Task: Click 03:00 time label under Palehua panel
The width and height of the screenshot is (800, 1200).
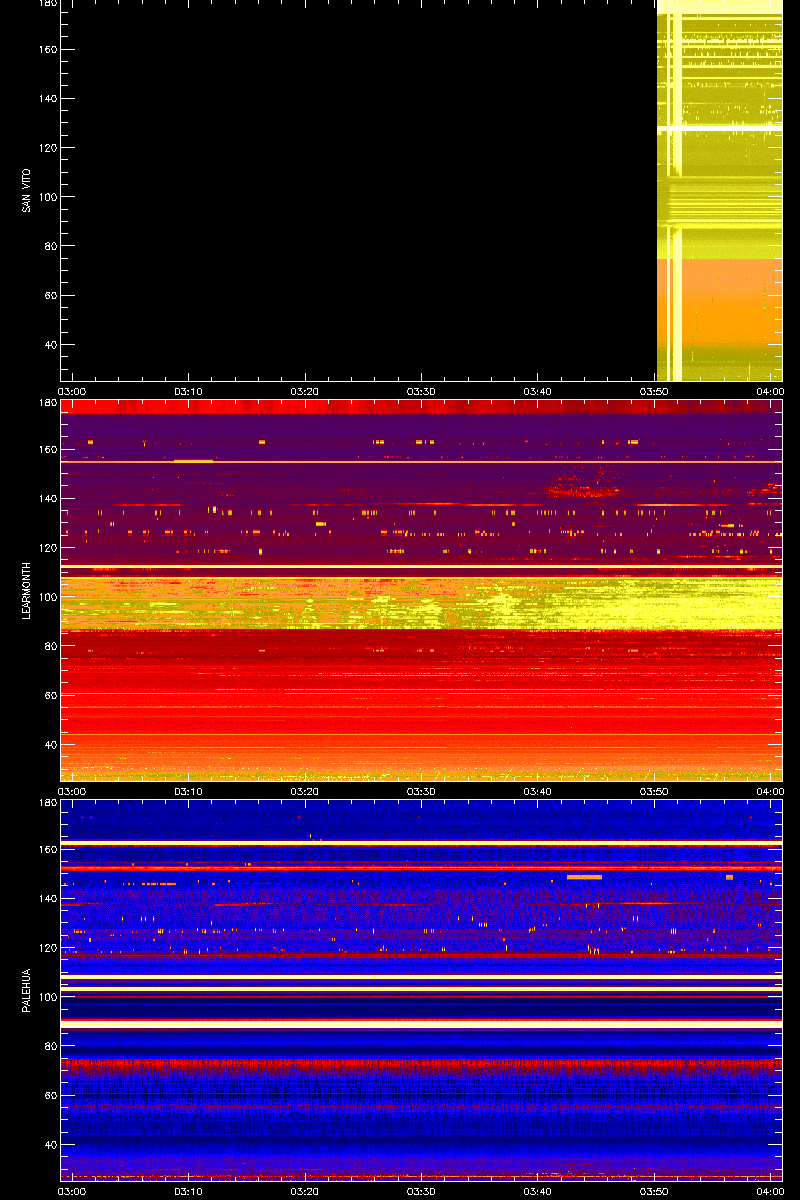Action: click(72, 1192)
